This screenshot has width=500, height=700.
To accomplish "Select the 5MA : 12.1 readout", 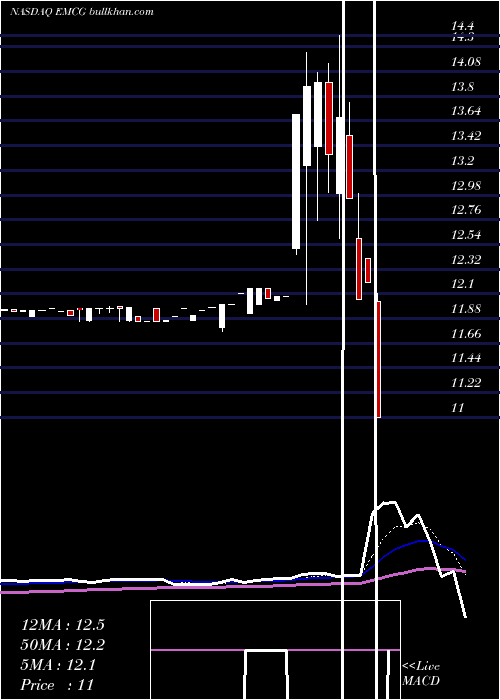I will tap(58, 665).
